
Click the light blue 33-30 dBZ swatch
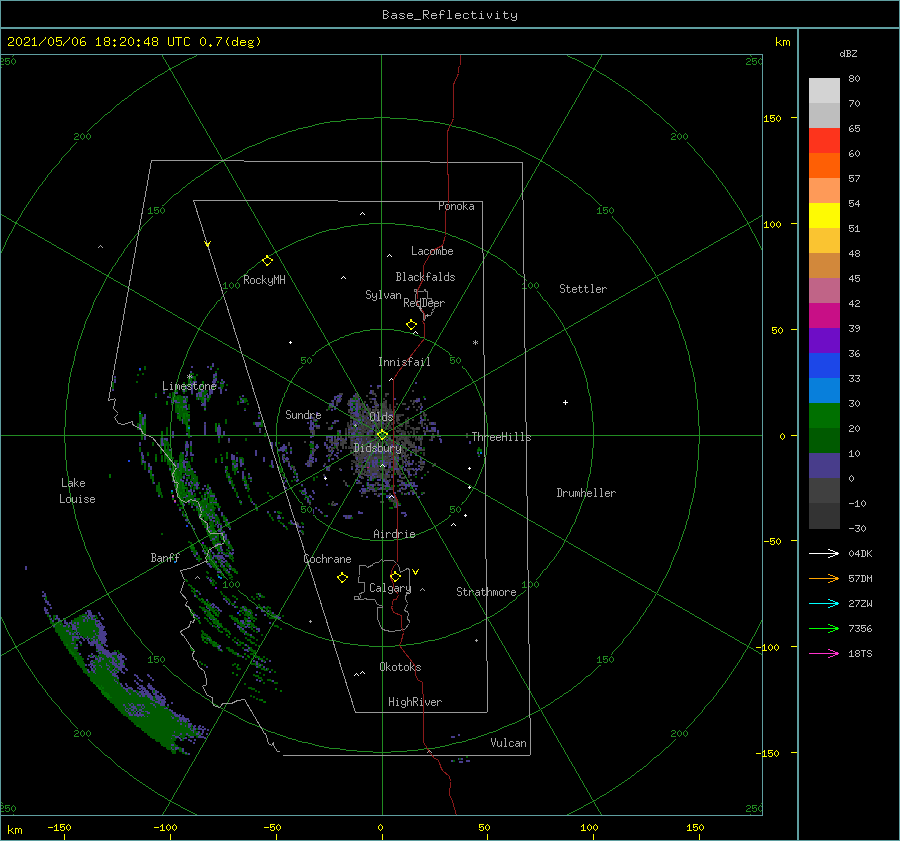pyautogui.click(x=824, y=390)
